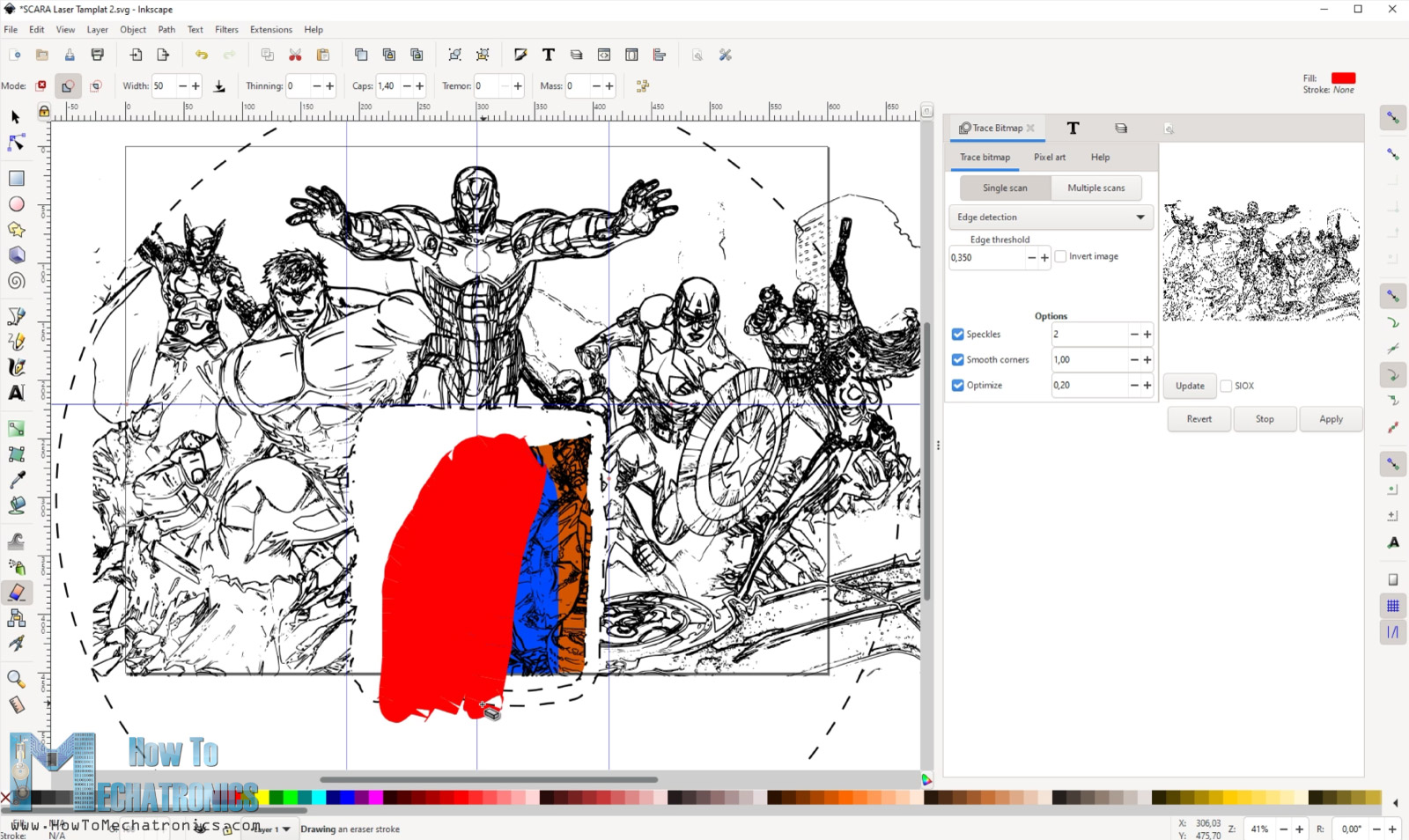Screen dimensions: 1409x840
Task: Open the Edge detection dropdown
Action: 1050,217
